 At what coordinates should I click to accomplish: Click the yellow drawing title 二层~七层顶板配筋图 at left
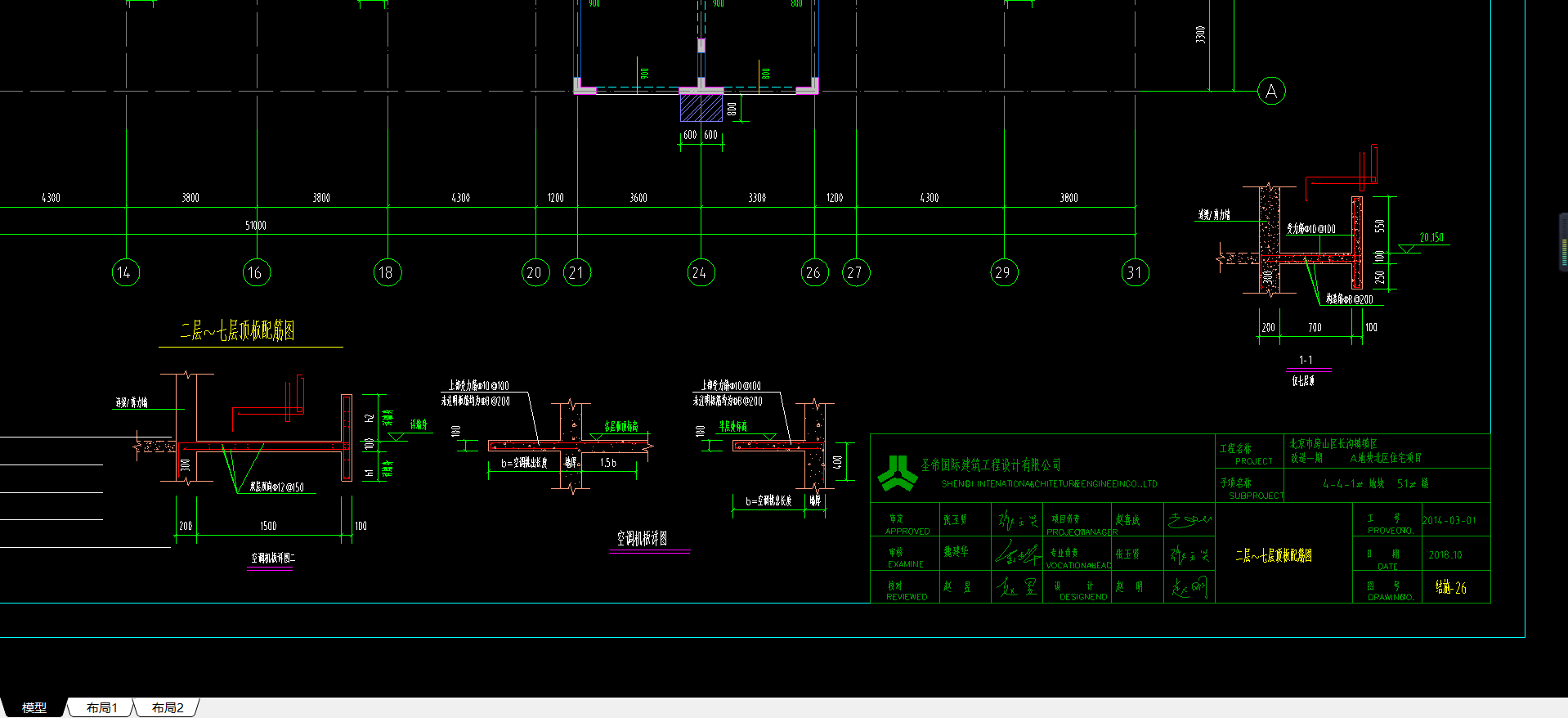(x=238, y=330)
